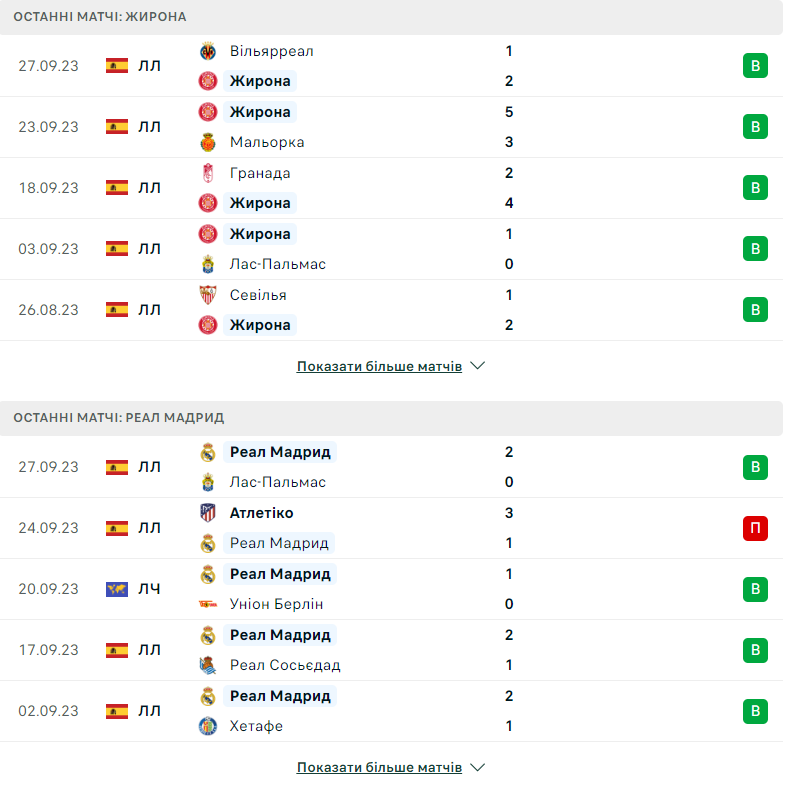This screenshot has height=788, width=787.
Task: Click the Real Sociedad club crest icon
Action: click(208, 665)
